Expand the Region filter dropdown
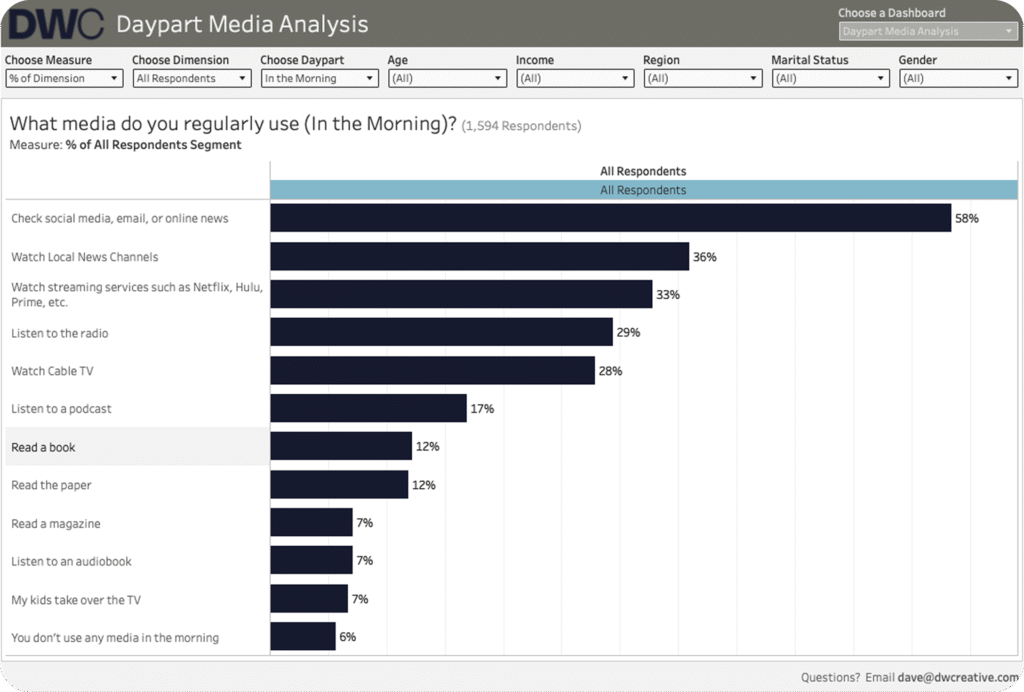The width and height of the screenshot is (1024, 692). coord(703,78)
